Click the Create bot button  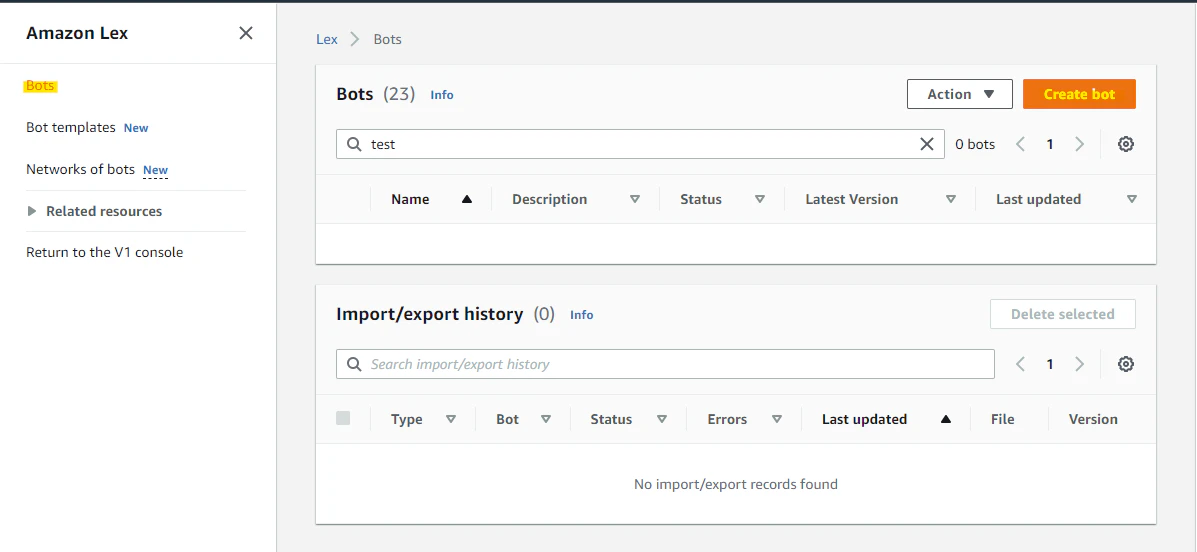[x=1079, y=94]
